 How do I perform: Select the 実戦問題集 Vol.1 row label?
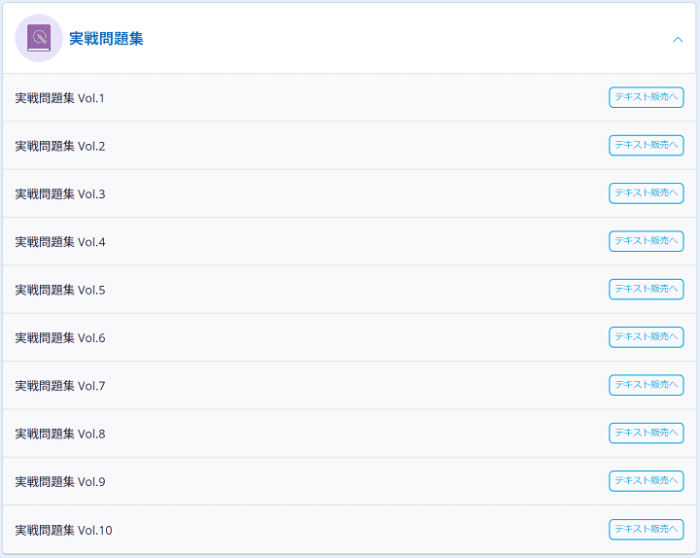pyautogui.click(x=60, y=98)
